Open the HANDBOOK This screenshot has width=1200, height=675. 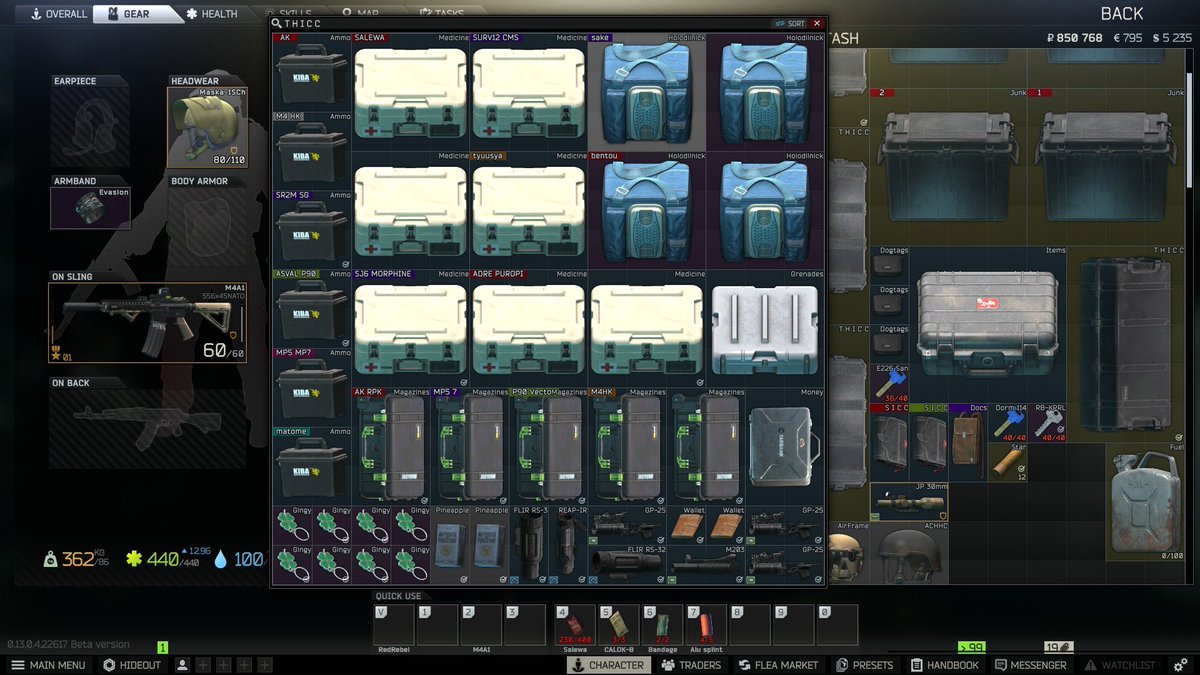click(945, 665)
